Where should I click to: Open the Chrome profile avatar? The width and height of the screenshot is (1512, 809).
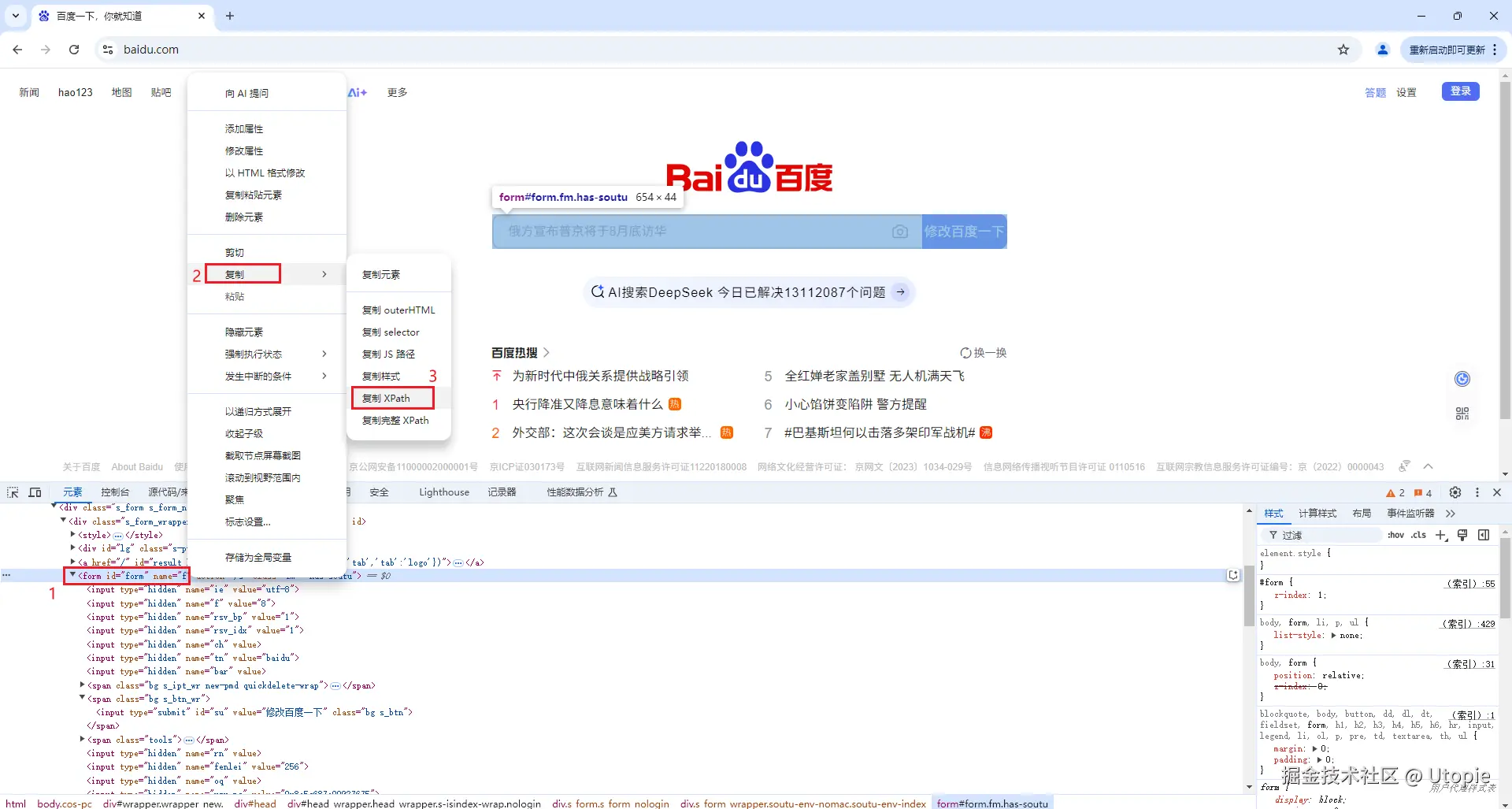point(1383,50)
